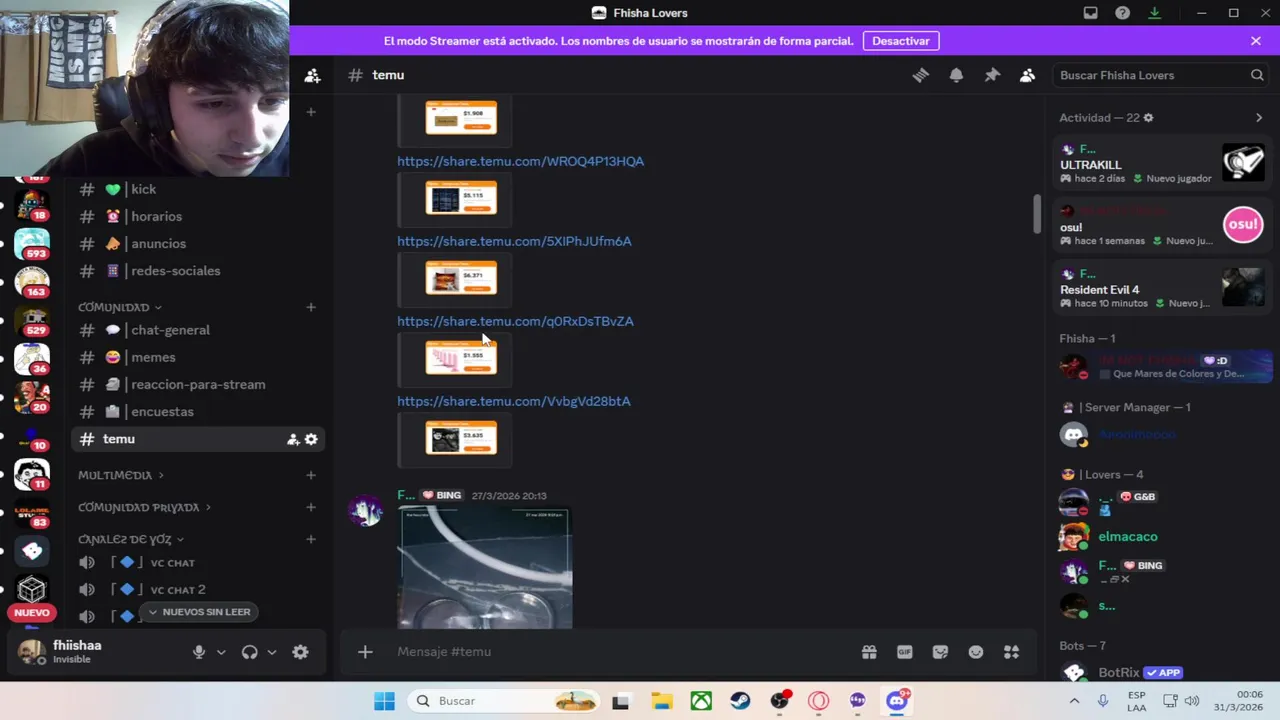Show pinned messages pin icon
Viewport: 1280px width, 720px height.
click(992, 75)
